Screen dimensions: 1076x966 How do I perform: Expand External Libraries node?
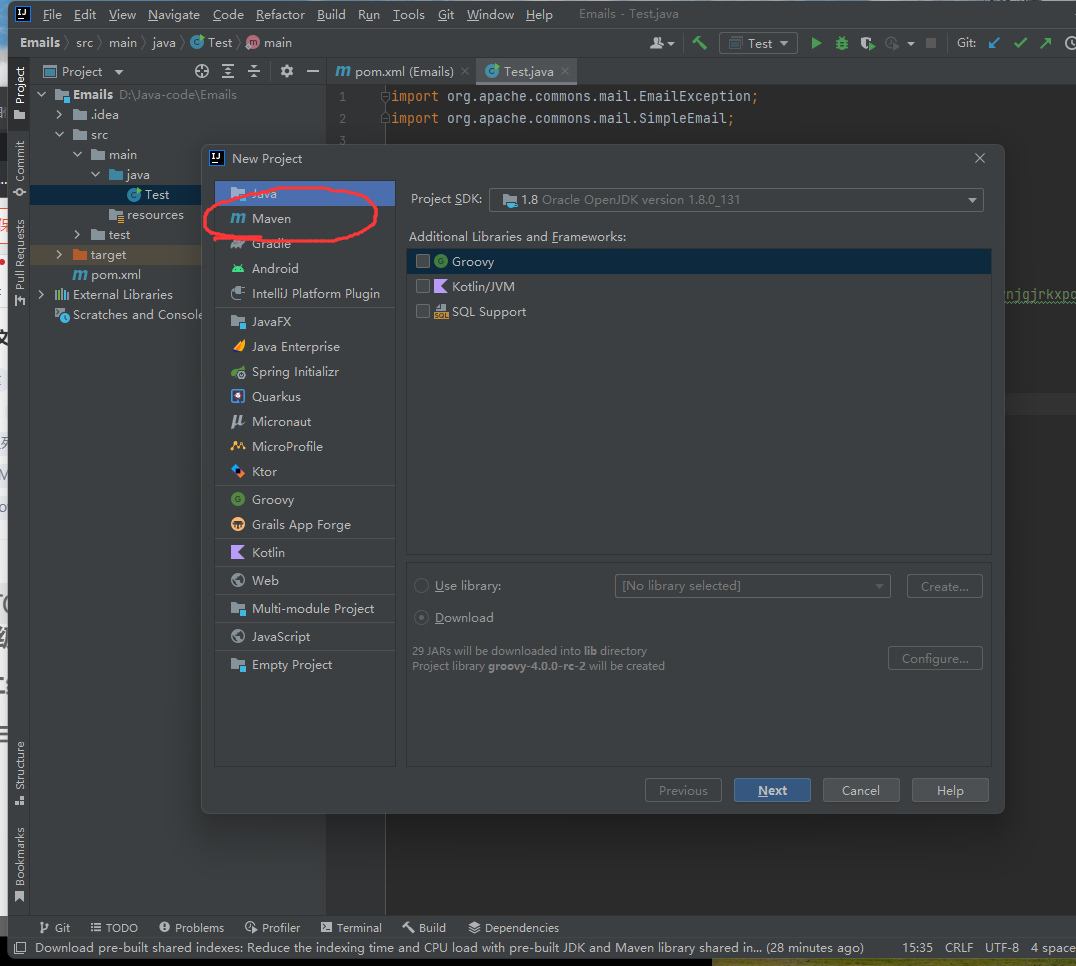click(41, 294)
